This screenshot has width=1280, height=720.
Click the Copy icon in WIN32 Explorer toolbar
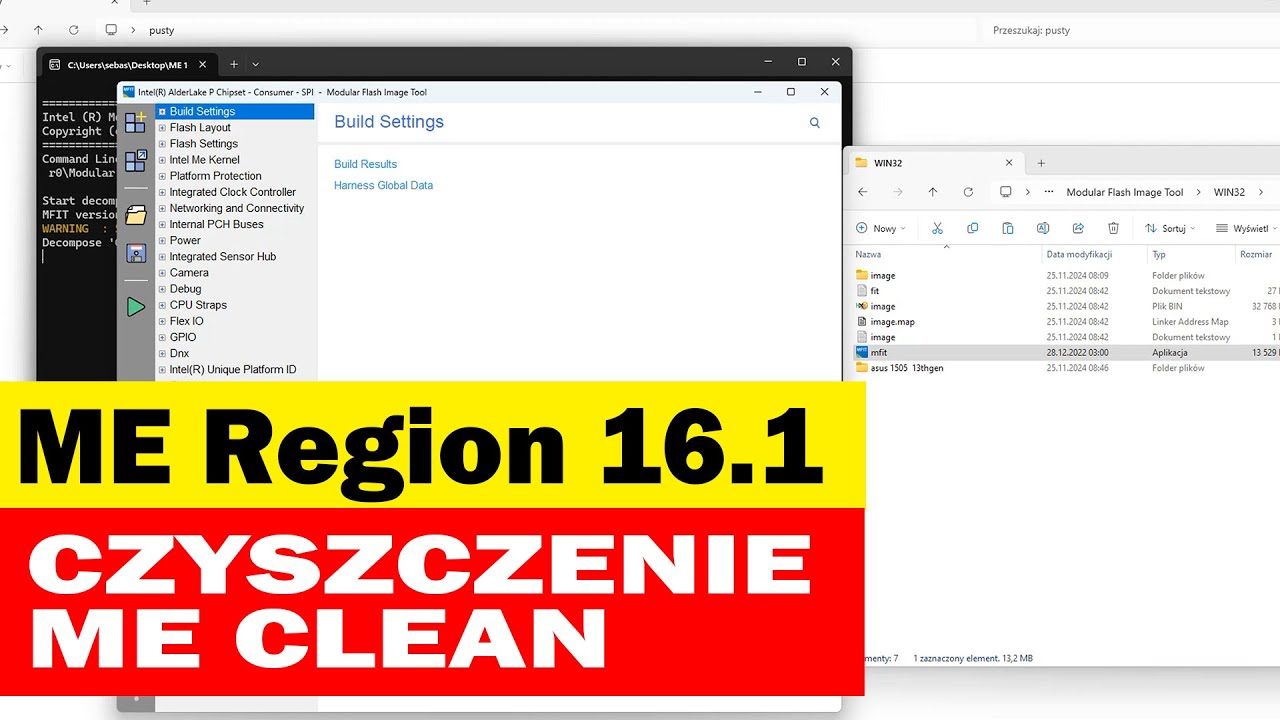(972, 228)
